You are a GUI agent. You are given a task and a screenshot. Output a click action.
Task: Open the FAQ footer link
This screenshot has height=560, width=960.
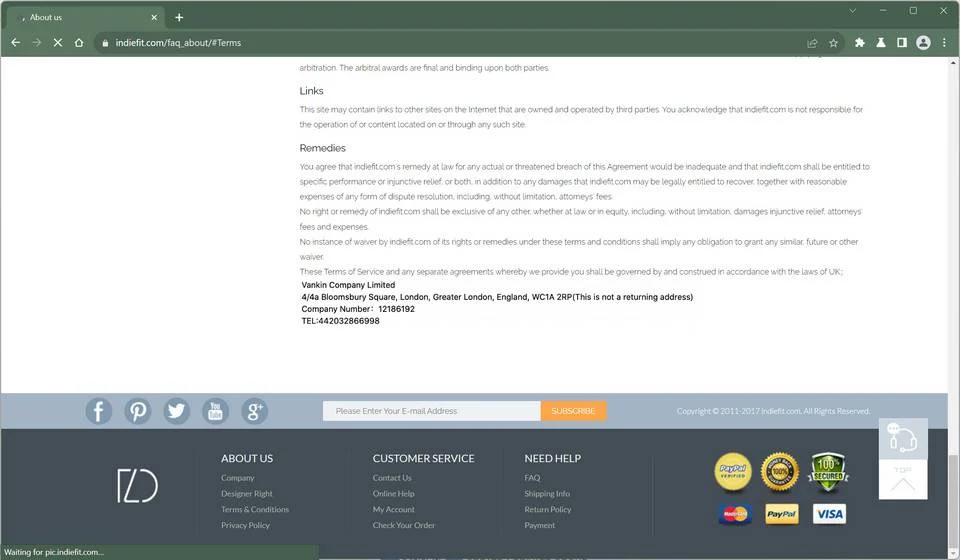[x=532, y=477]
